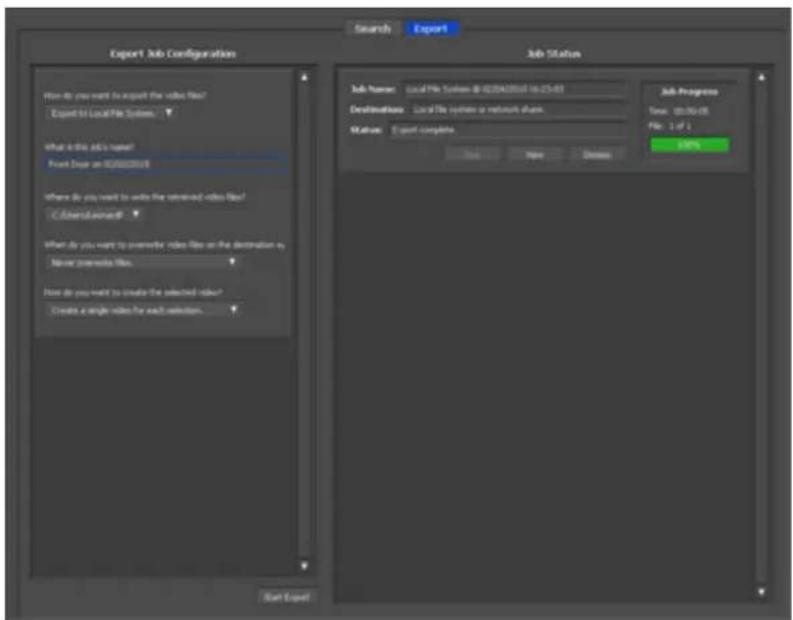The height and width of the screenshot is (620, 793).
Task: Click the Start Export button
Action: (x=287, y=597)
